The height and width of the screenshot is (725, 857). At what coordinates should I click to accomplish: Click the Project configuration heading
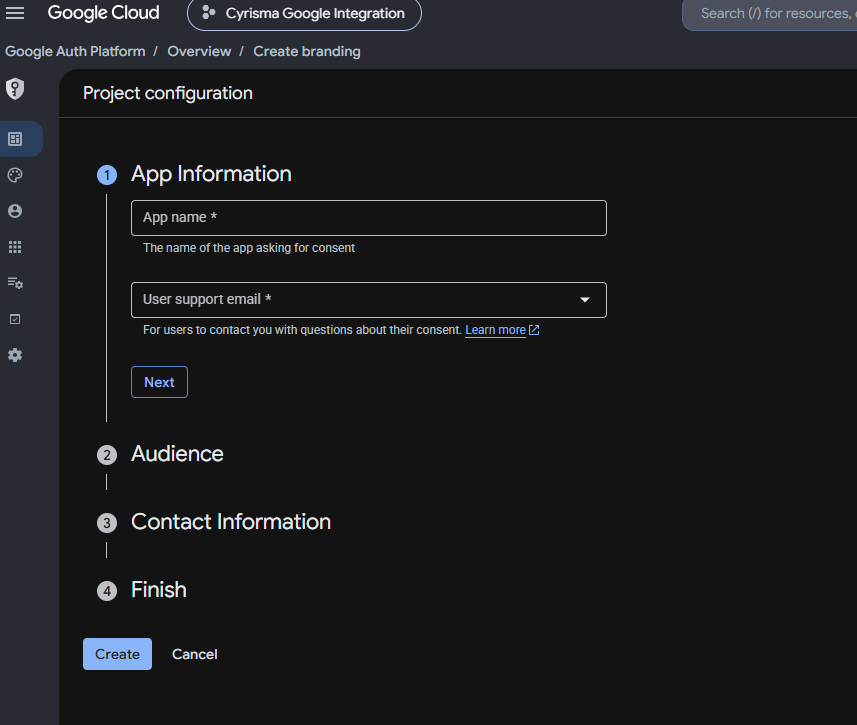(168, 93)
